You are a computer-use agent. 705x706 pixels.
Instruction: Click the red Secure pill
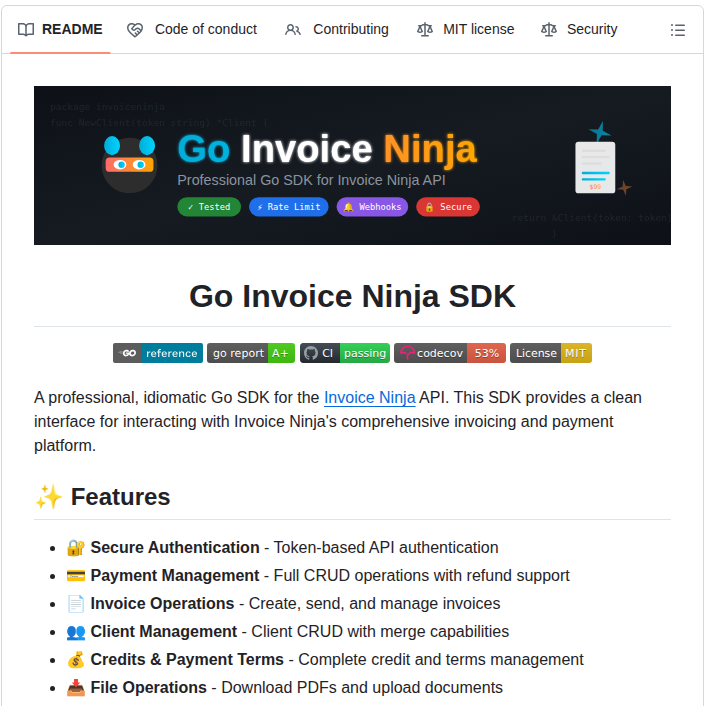(448, 207)
